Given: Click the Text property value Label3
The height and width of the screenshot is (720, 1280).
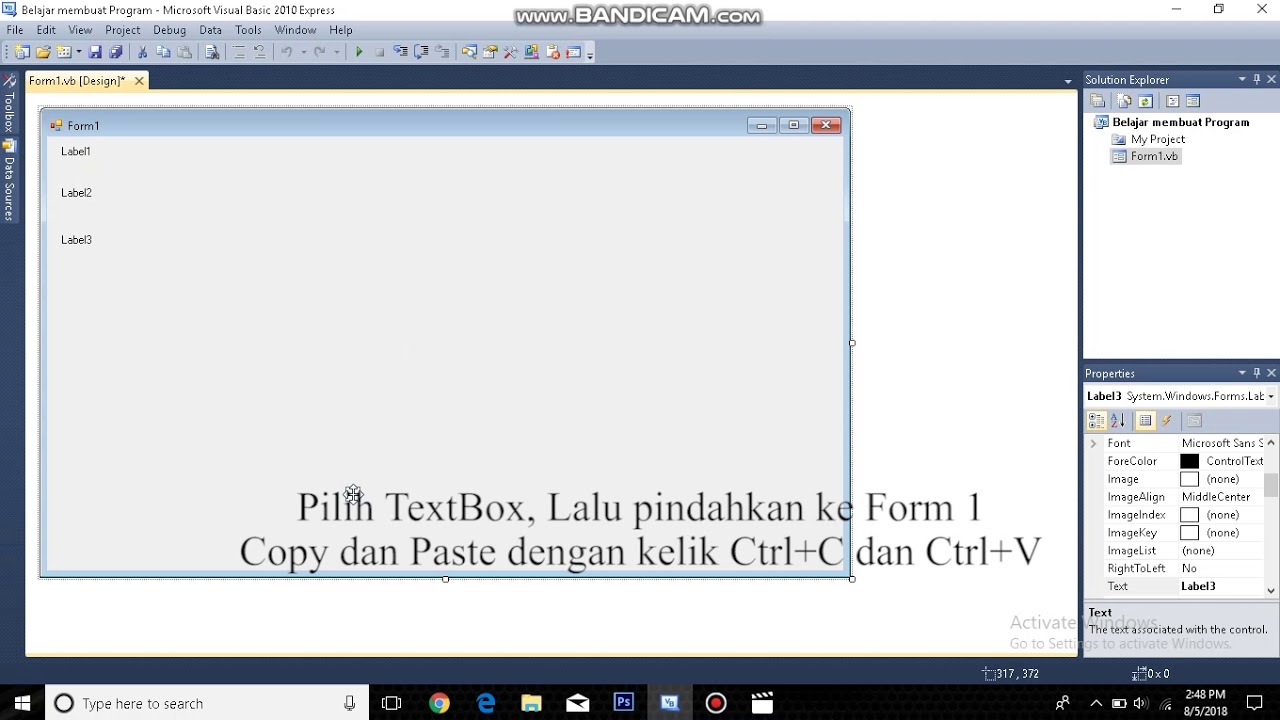Looking at the screenshot, I should click(x=1198, y=587).
